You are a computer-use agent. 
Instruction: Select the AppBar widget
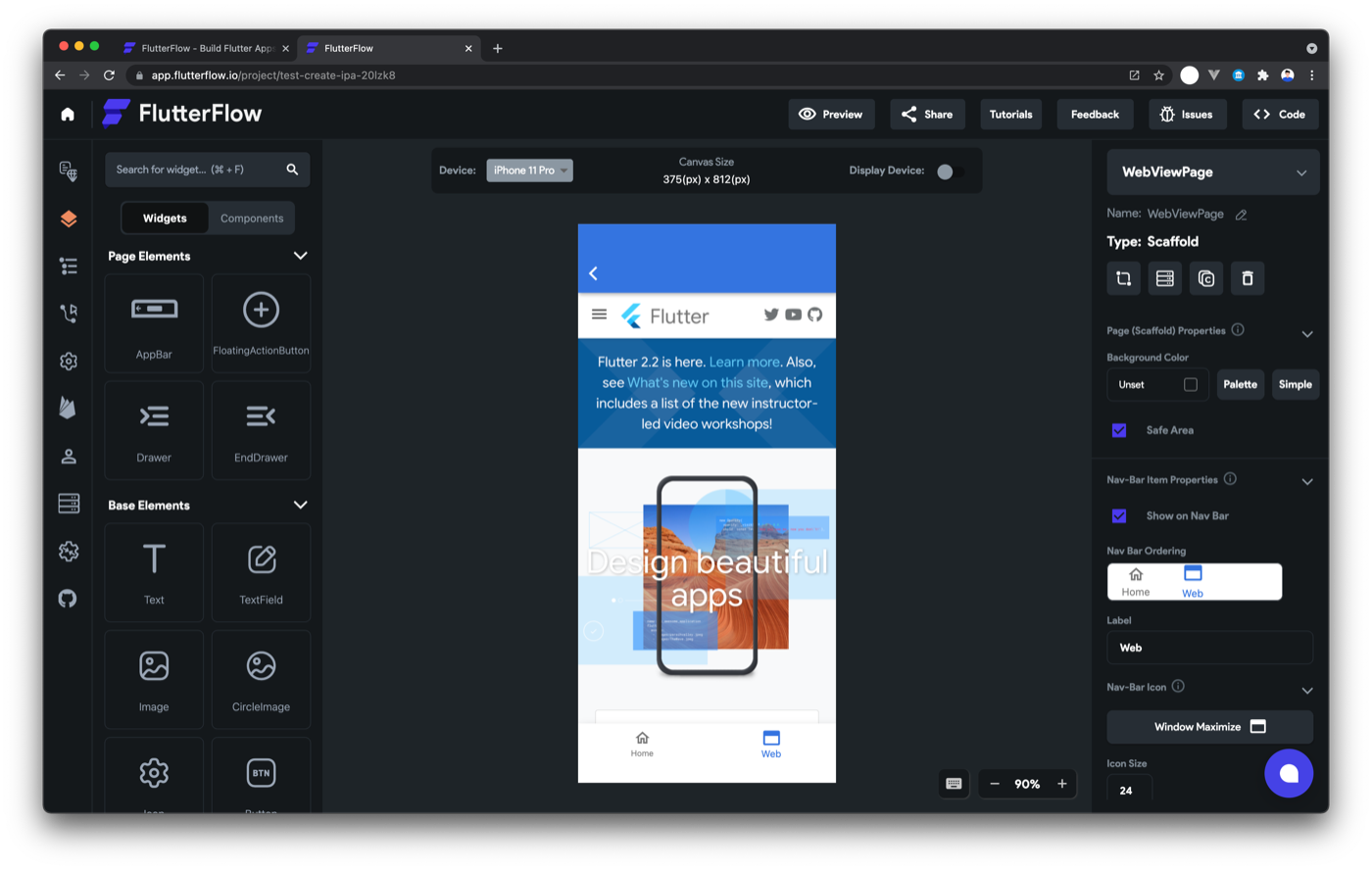[154, 323]
